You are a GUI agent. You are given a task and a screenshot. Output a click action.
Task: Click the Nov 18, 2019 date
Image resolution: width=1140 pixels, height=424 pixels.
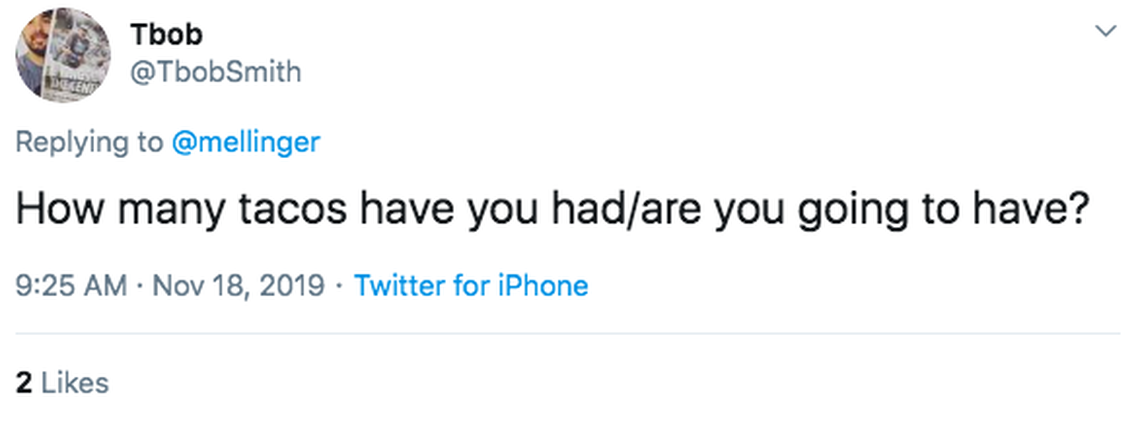(236, 286)
